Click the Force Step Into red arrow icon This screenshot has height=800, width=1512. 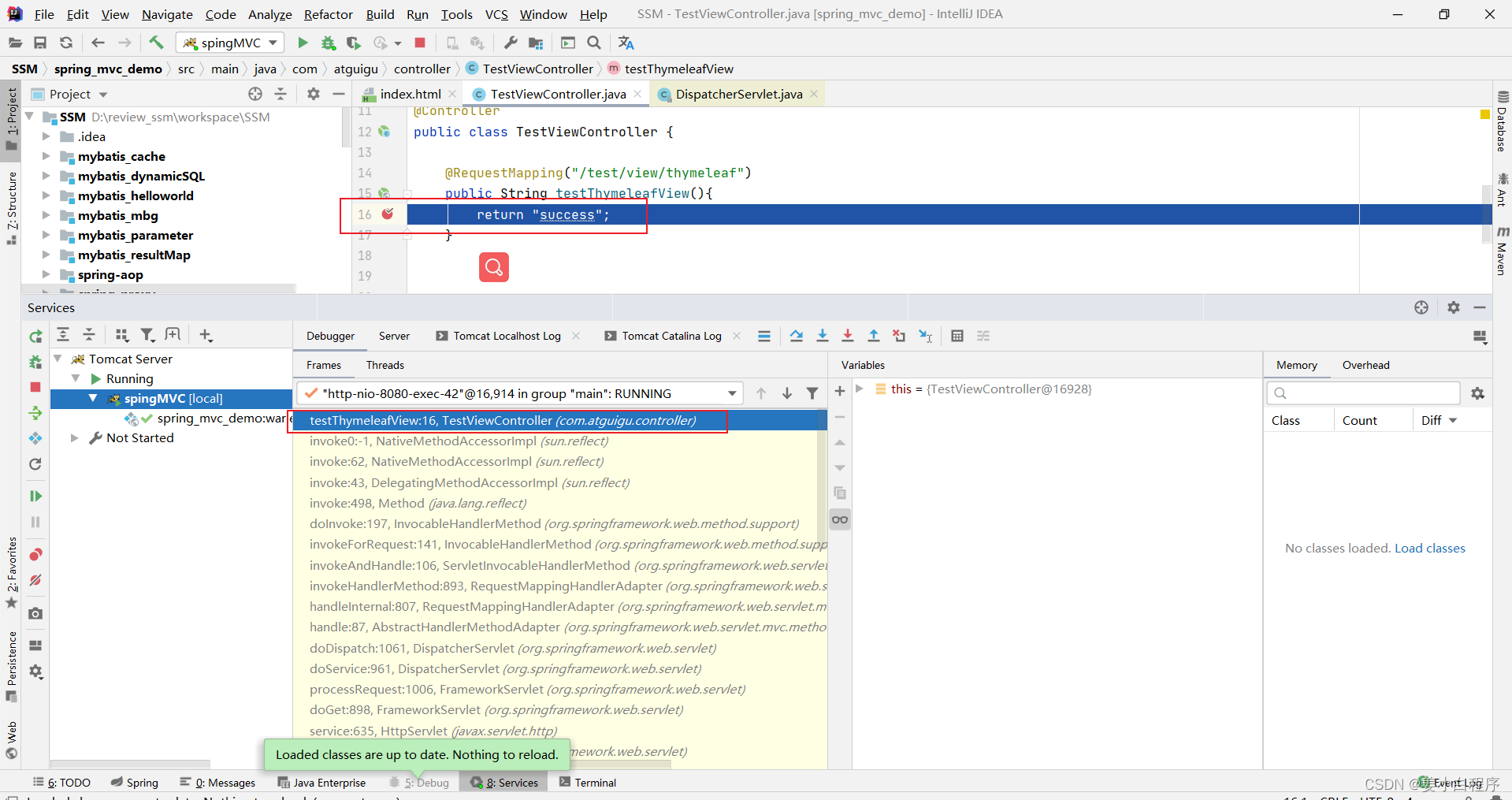tap(848, 336)
